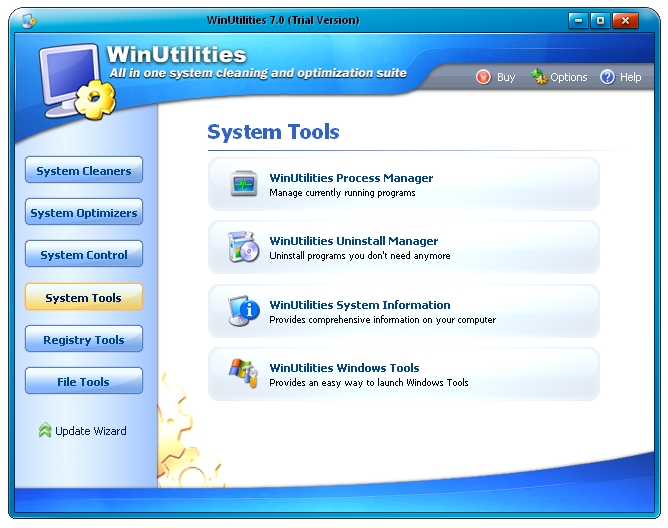Screen dimensions: 668x528
Task: Minimize the WinUtilities window
Action: (579, 20)
